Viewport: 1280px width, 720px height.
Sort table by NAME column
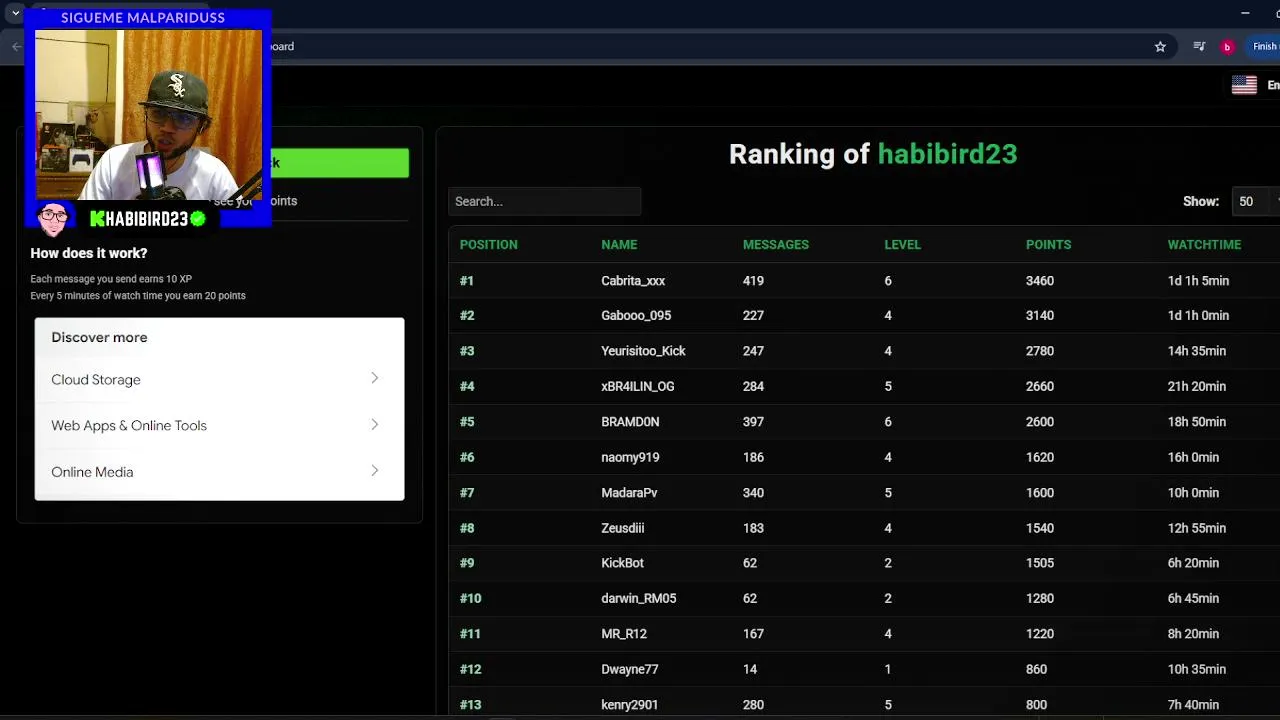619,244
